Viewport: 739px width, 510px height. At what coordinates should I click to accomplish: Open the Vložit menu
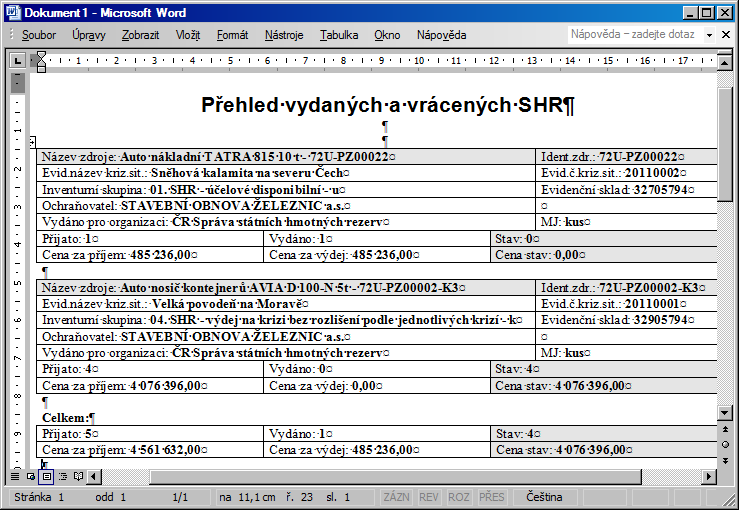(188, 35)
